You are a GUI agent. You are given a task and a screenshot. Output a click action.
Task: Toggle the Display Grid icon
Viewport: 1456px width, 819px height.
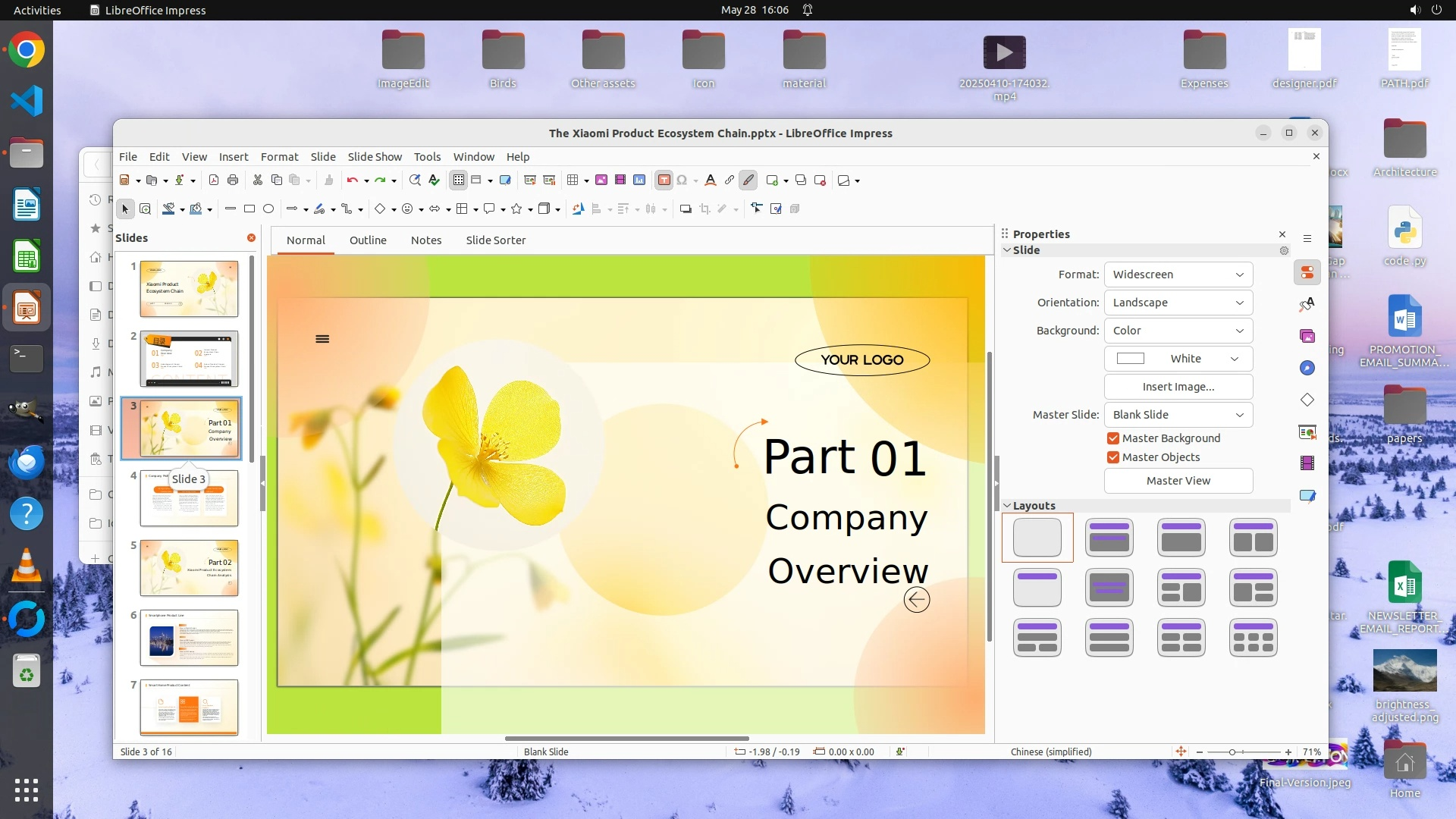pyautogui.click(x=458, y=180)
